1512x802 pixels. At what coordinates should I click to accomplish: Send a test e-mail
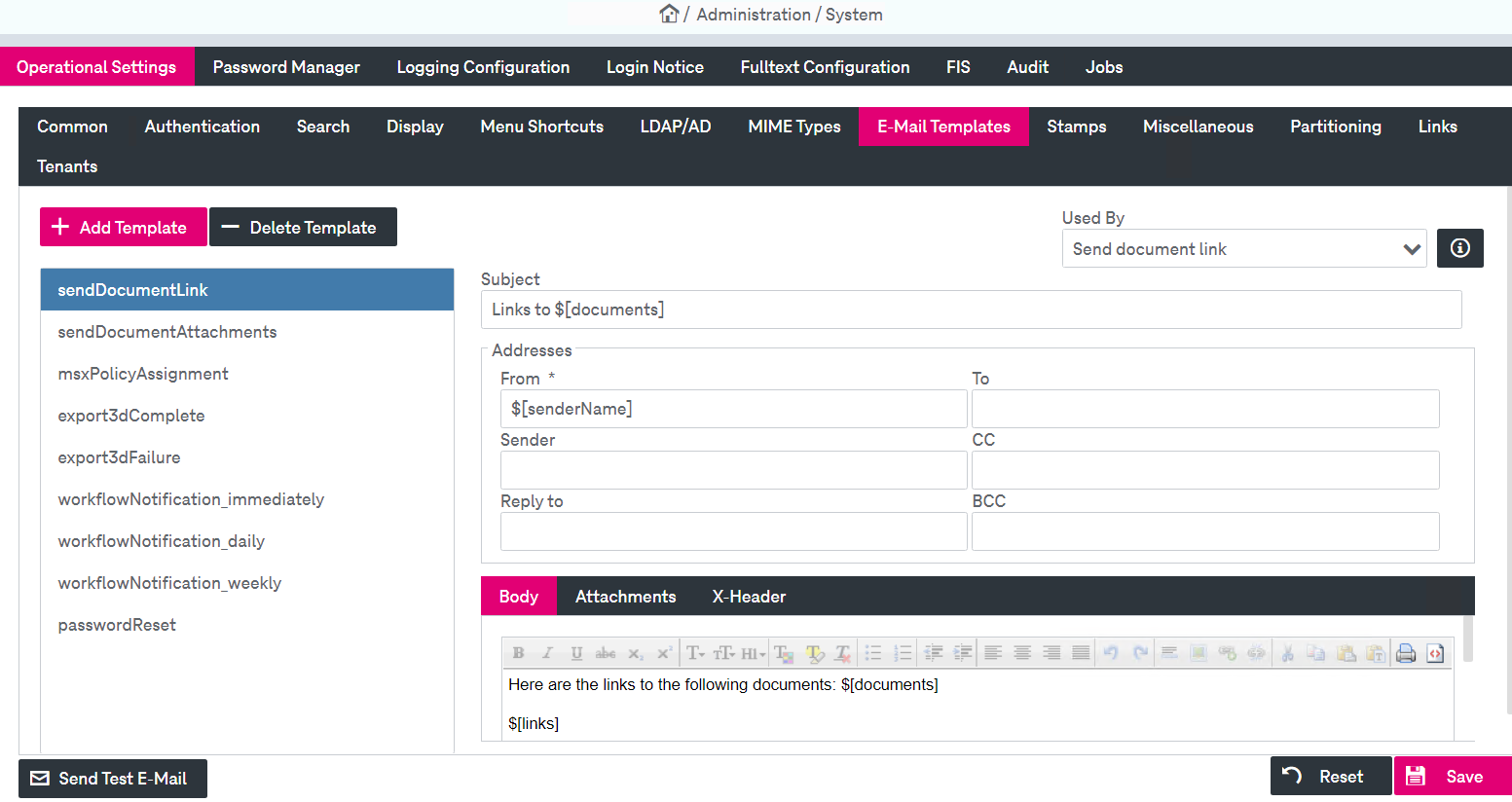click(112, 778)
